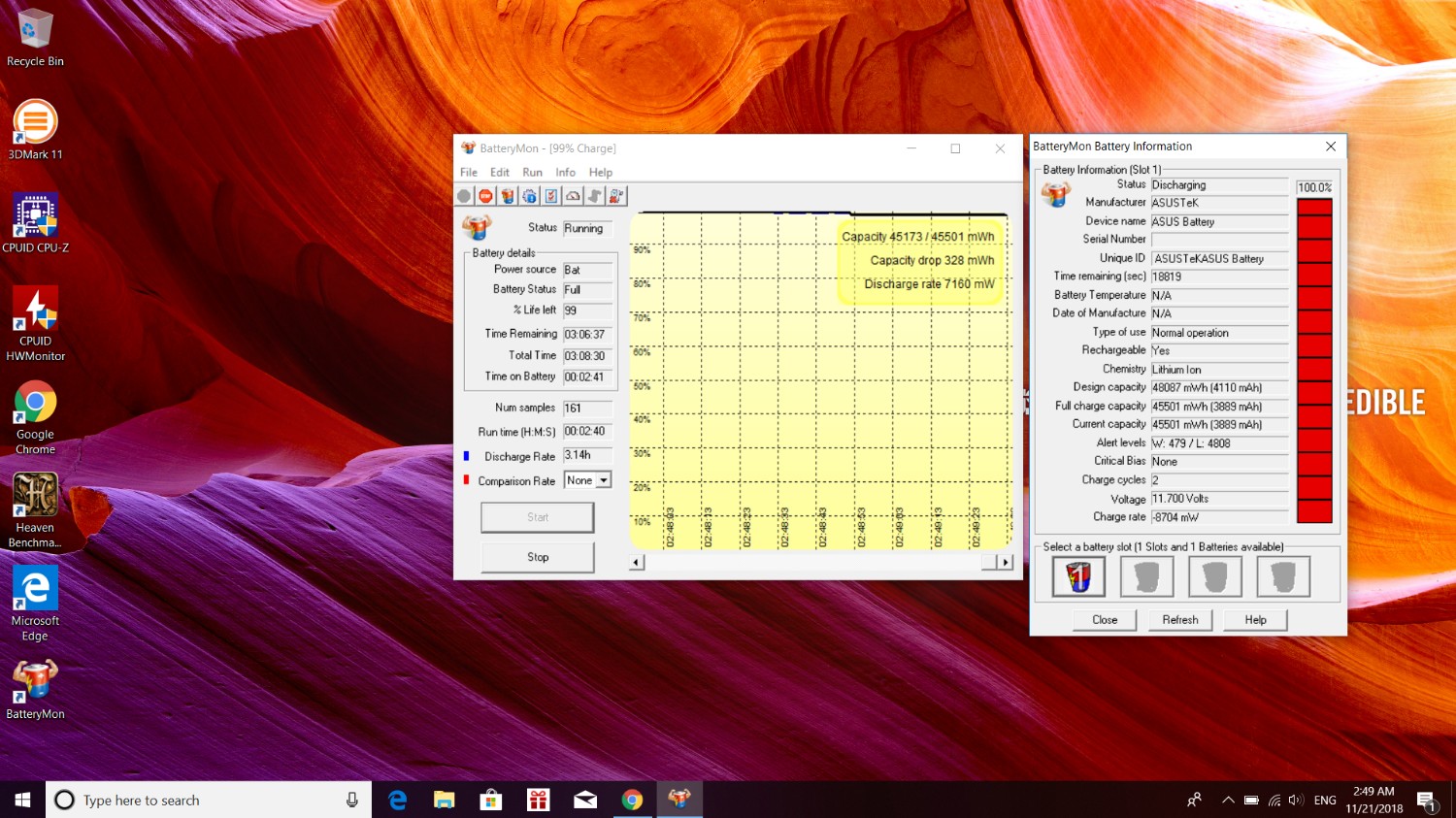
Task: Click the Chrome icon on the taskbar
Action: (632, 800)
